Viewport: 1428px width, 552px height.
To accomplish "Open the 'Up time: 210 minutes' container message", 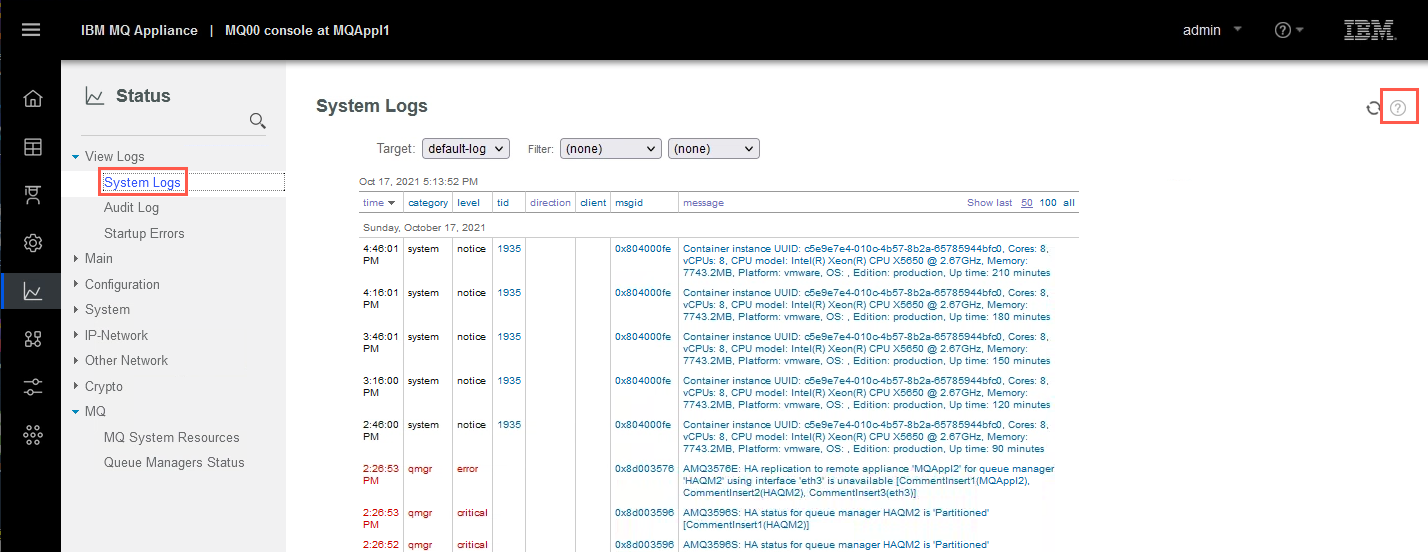I will [x=866, y=260].
